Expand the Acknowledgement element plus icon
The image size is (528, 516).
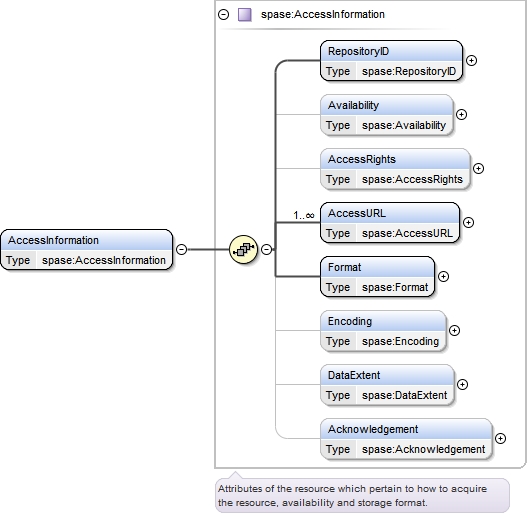click(500, 438)
